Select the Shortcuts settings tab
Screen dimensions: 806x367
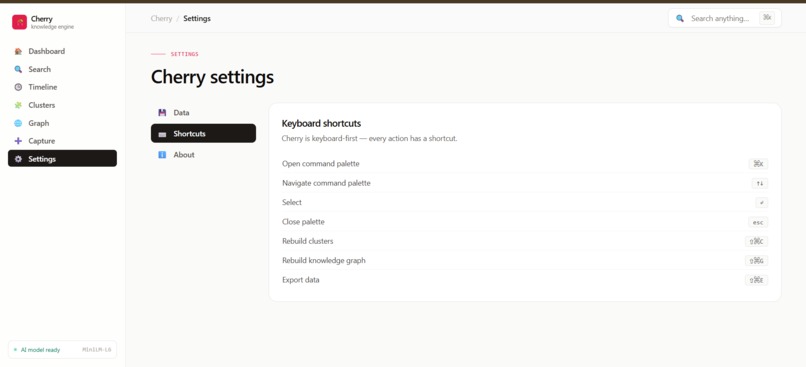click(203, 133)
